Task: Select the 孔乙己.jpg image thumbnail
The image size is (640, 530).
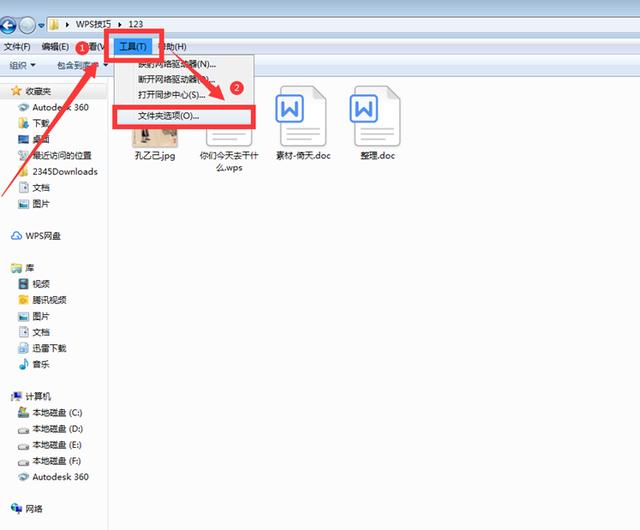Action: pos(155,137)
